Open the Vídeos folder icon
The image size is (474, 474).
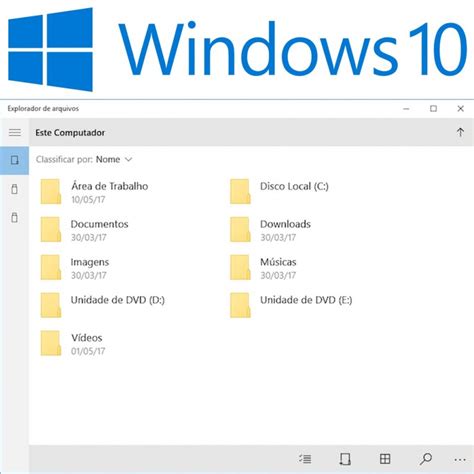click(51, 343)
